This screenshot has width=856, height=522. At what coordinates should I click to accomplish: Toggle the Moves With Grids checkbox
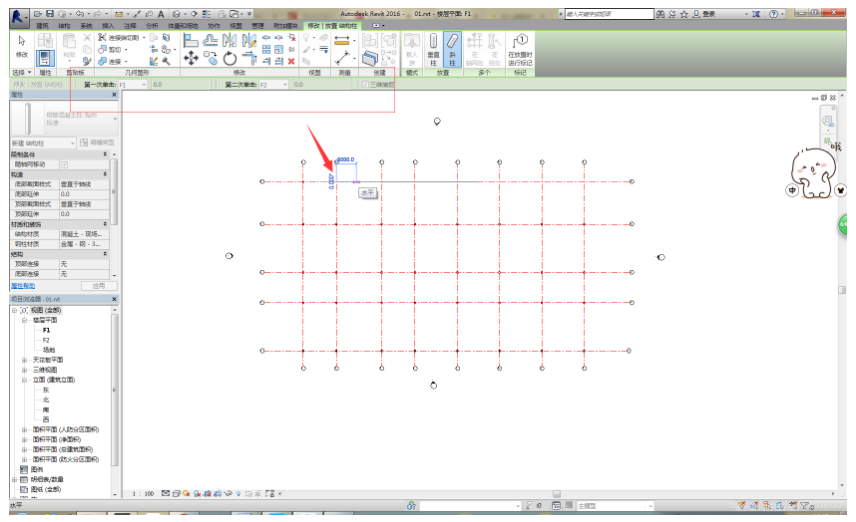(65, 164)
